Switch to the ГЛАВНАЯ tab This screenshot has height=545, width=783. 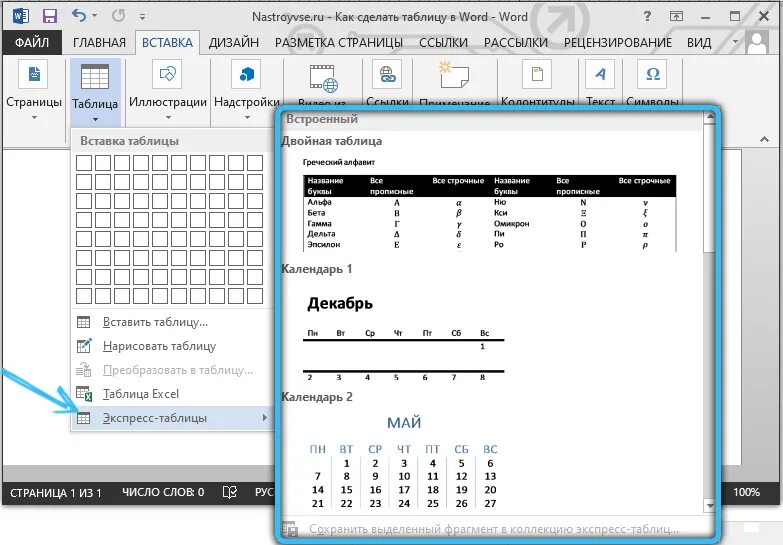pos(99,43)
